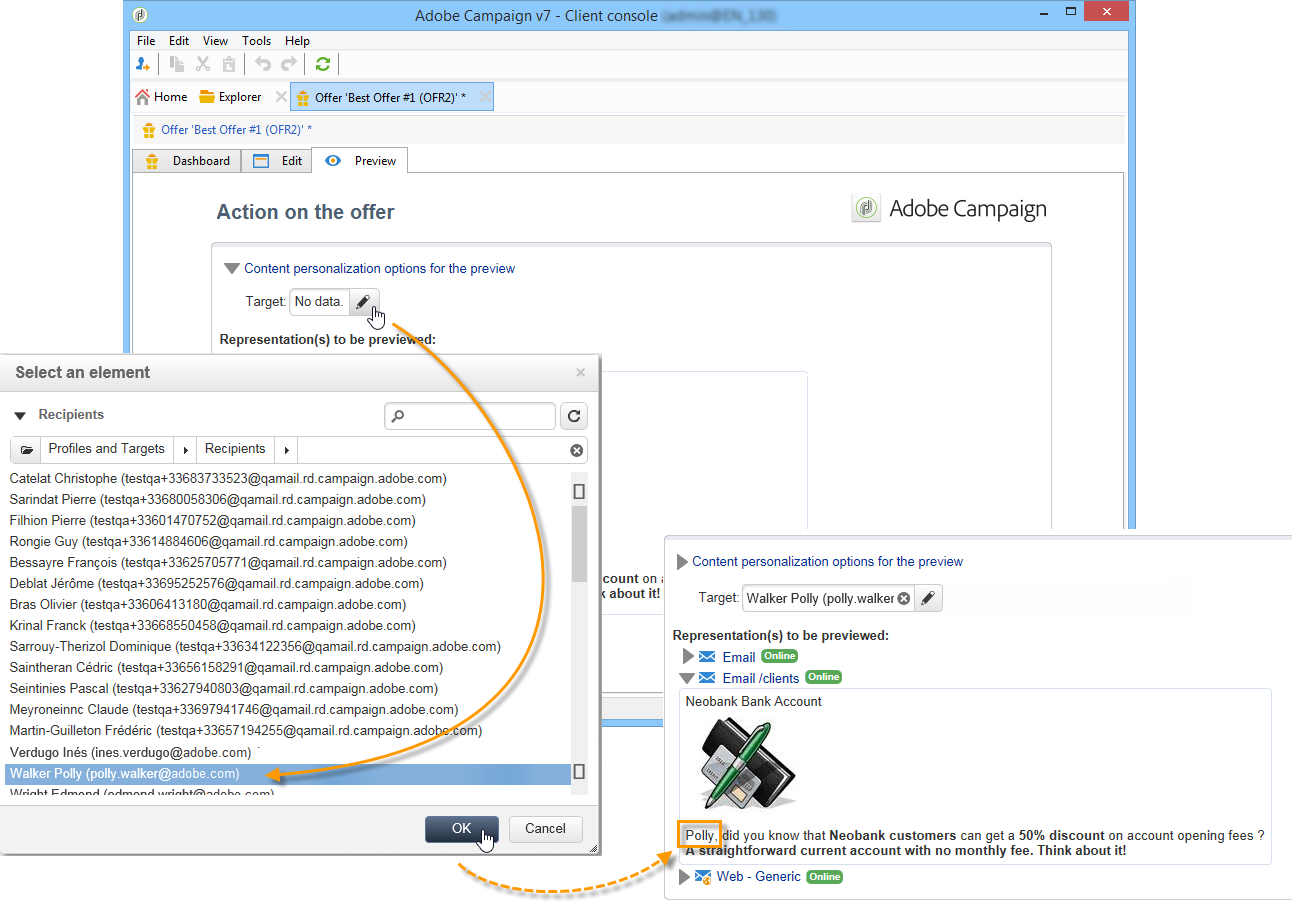1292x916 pixels.
Task: Expand the Email representation
Action: click(x=687, y=657)
